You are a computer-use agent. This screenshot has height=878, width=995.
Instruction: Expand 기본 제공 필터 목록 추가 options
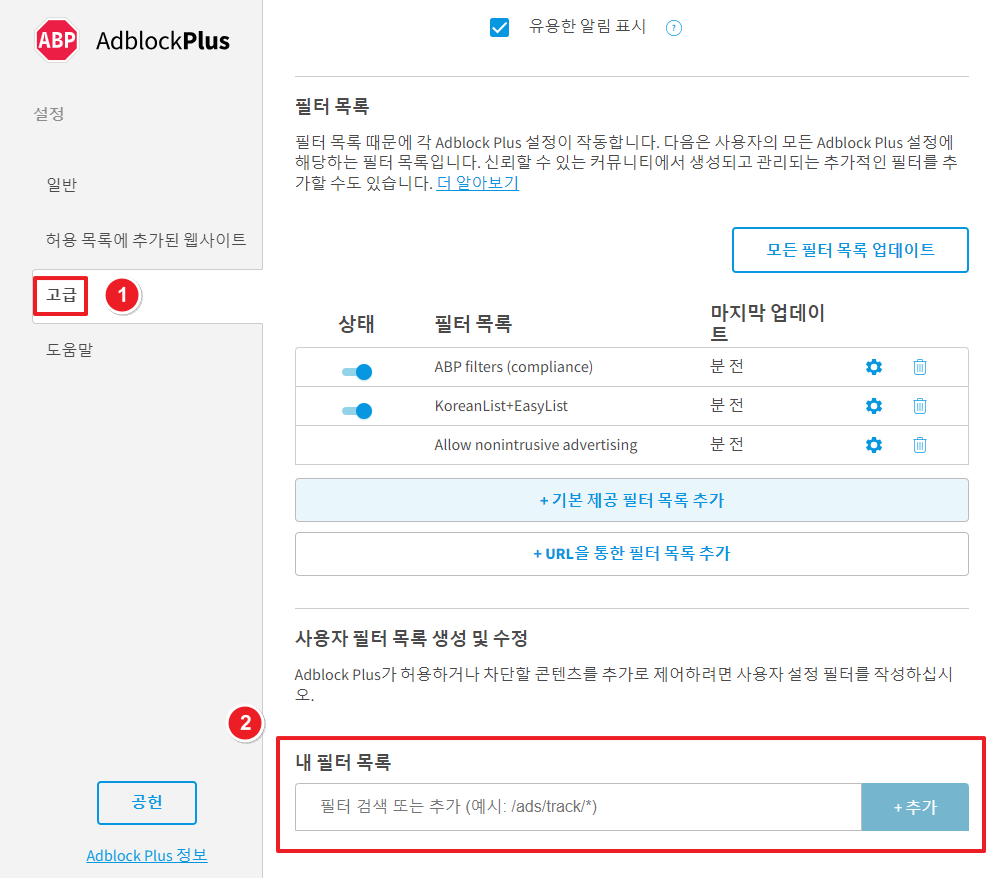coord(631,500)
